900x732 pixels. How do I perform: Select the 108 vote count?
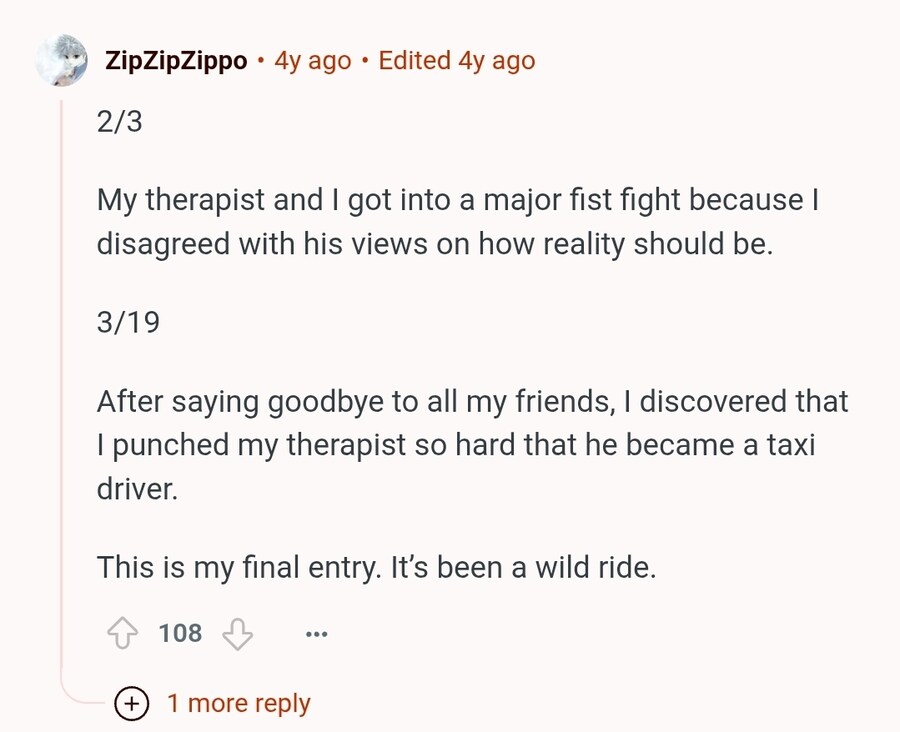point(179,633)
